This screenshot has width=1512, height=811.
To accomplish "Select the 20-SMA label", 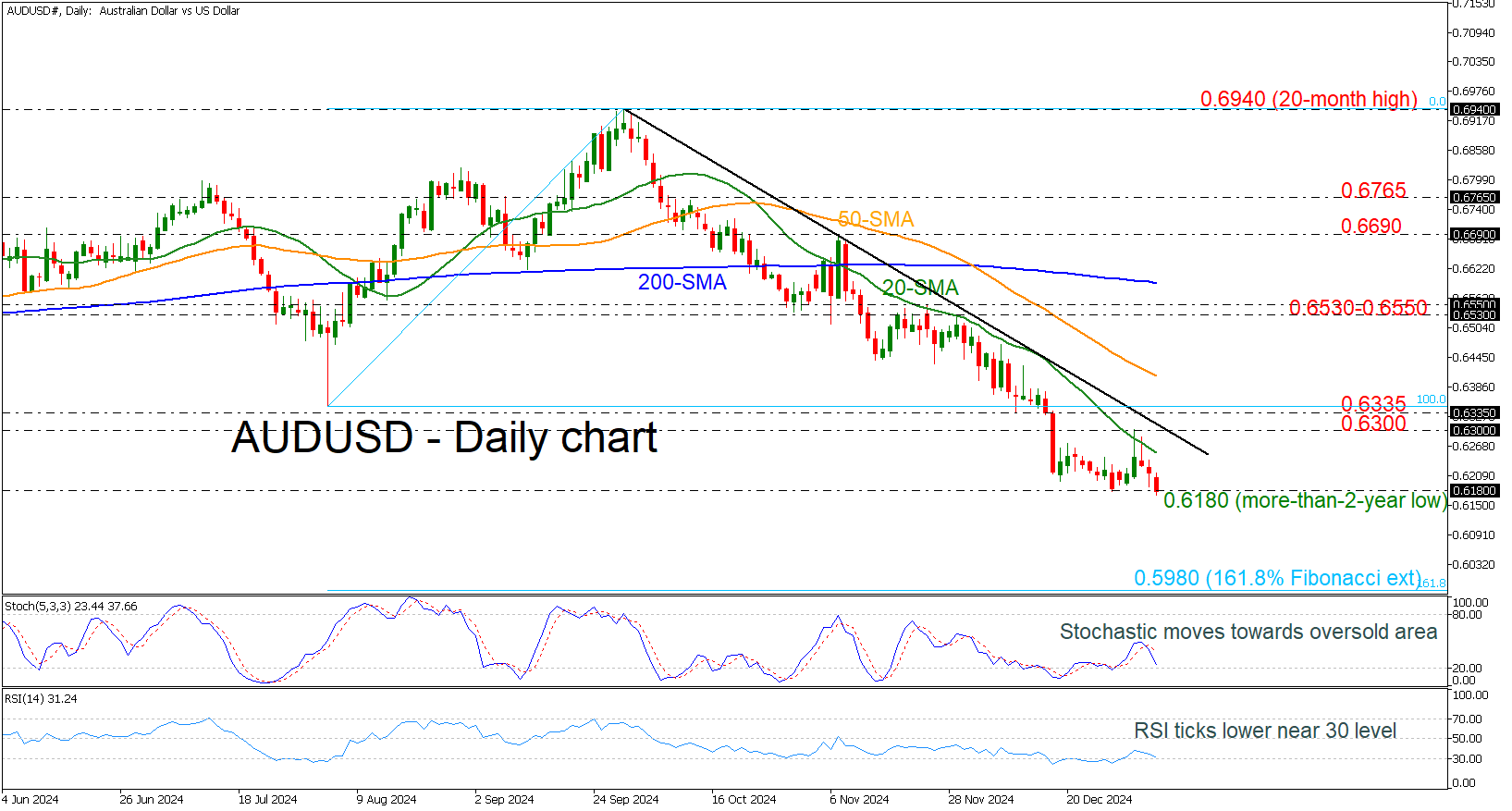I will click(x=920, y=288).
